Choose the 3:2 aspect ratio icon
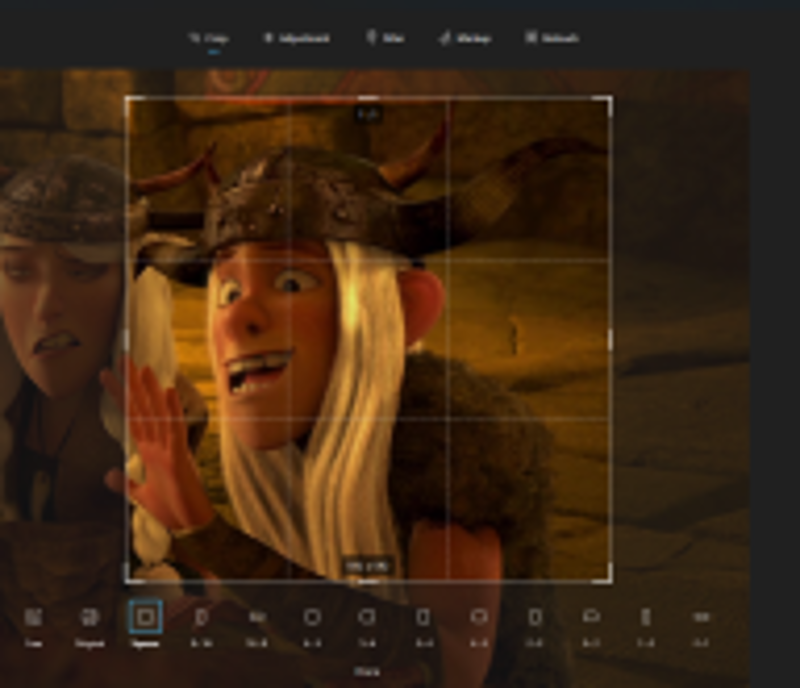 pyautogui.click(x=590, y=618)
